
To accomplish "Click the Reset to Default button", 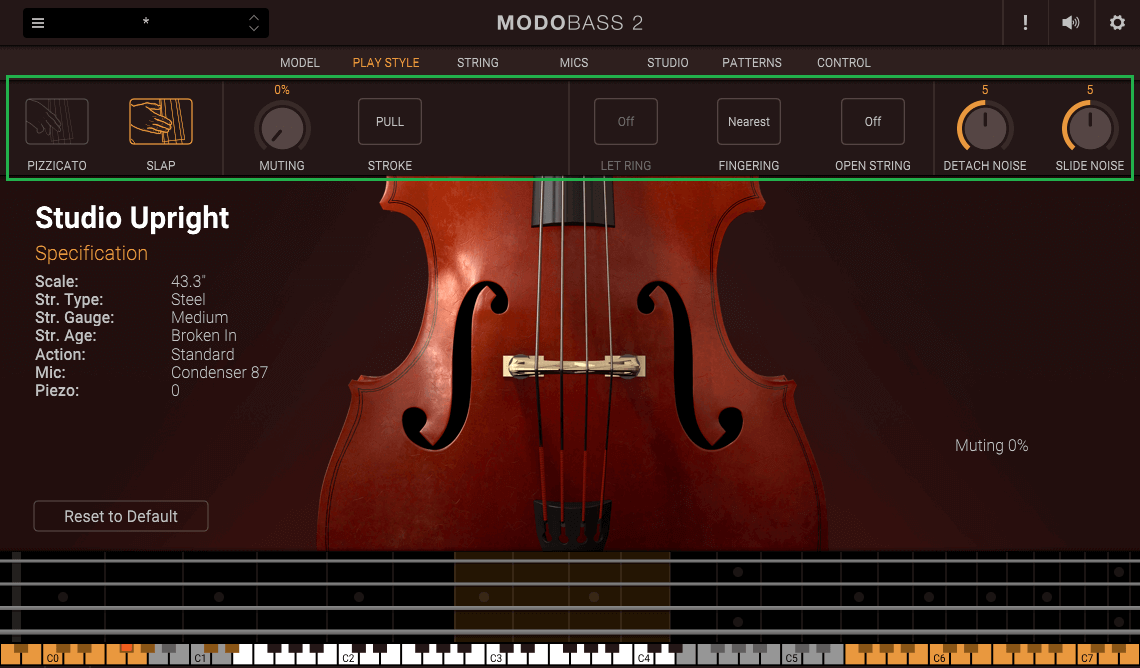I will coord(121,516).
